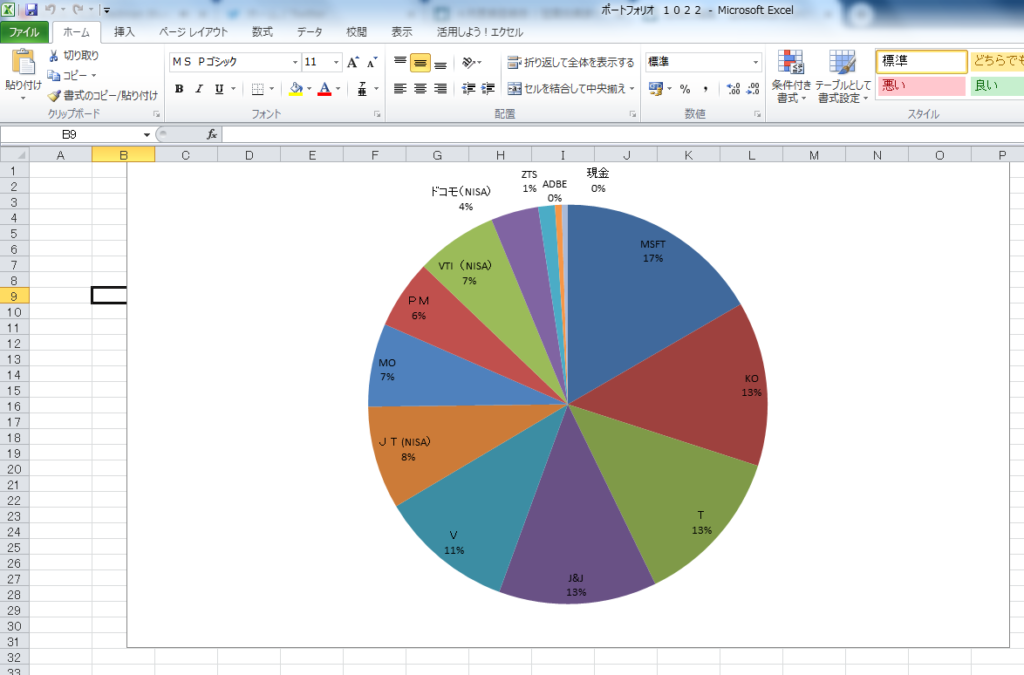Click the Accounting Number Format icon

tap(656, 89)
